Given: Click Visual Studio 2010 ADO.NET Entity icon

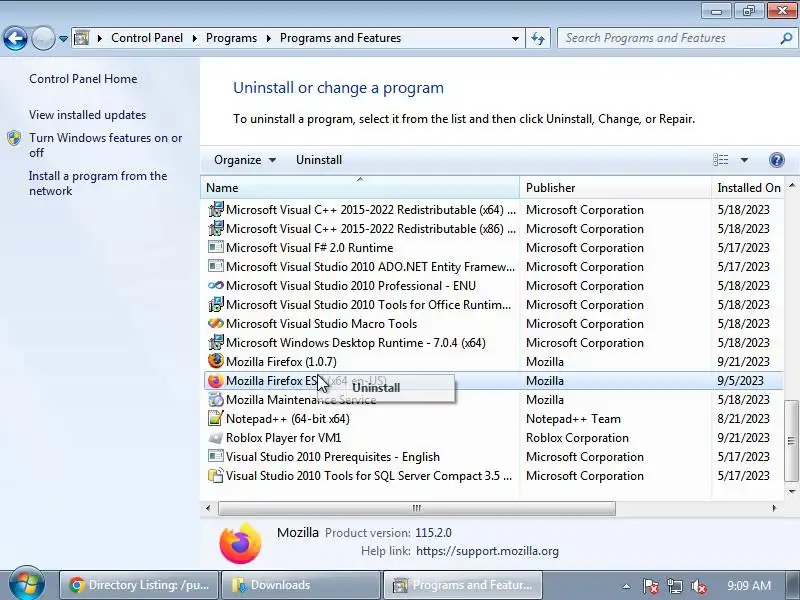Looking at the screenshot, I should coord(216,266).
